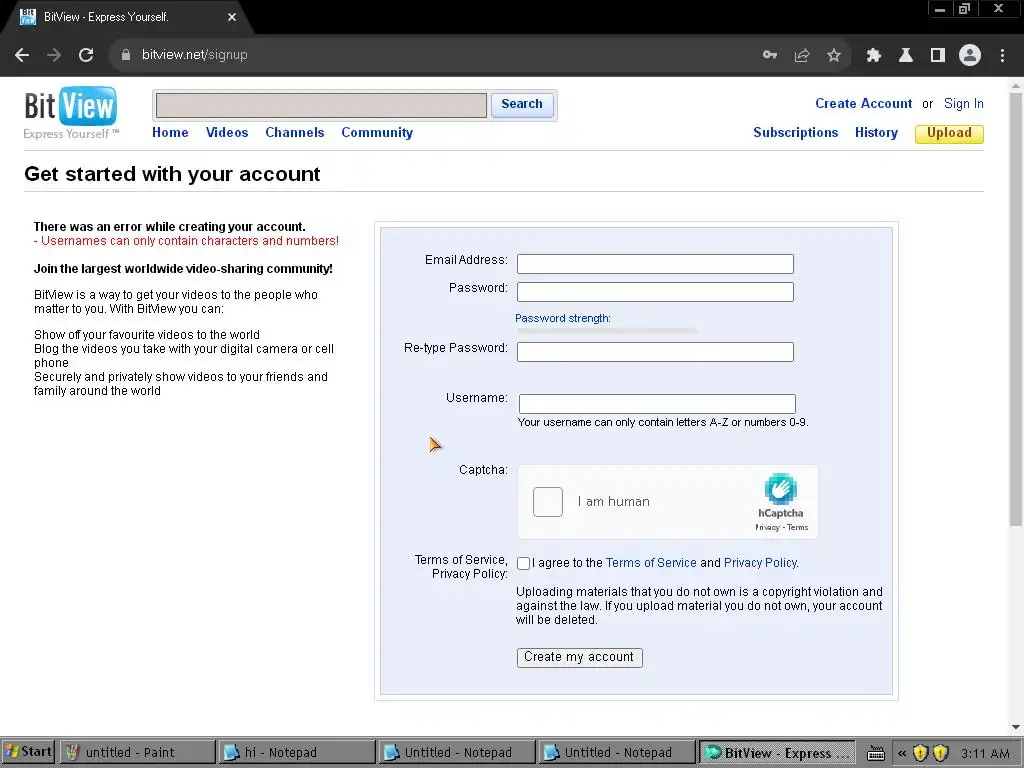Go back using the browser back arrow
The width and height of the screenshot is (1024, 768).
pyautogui.click(x=22, y=55)
